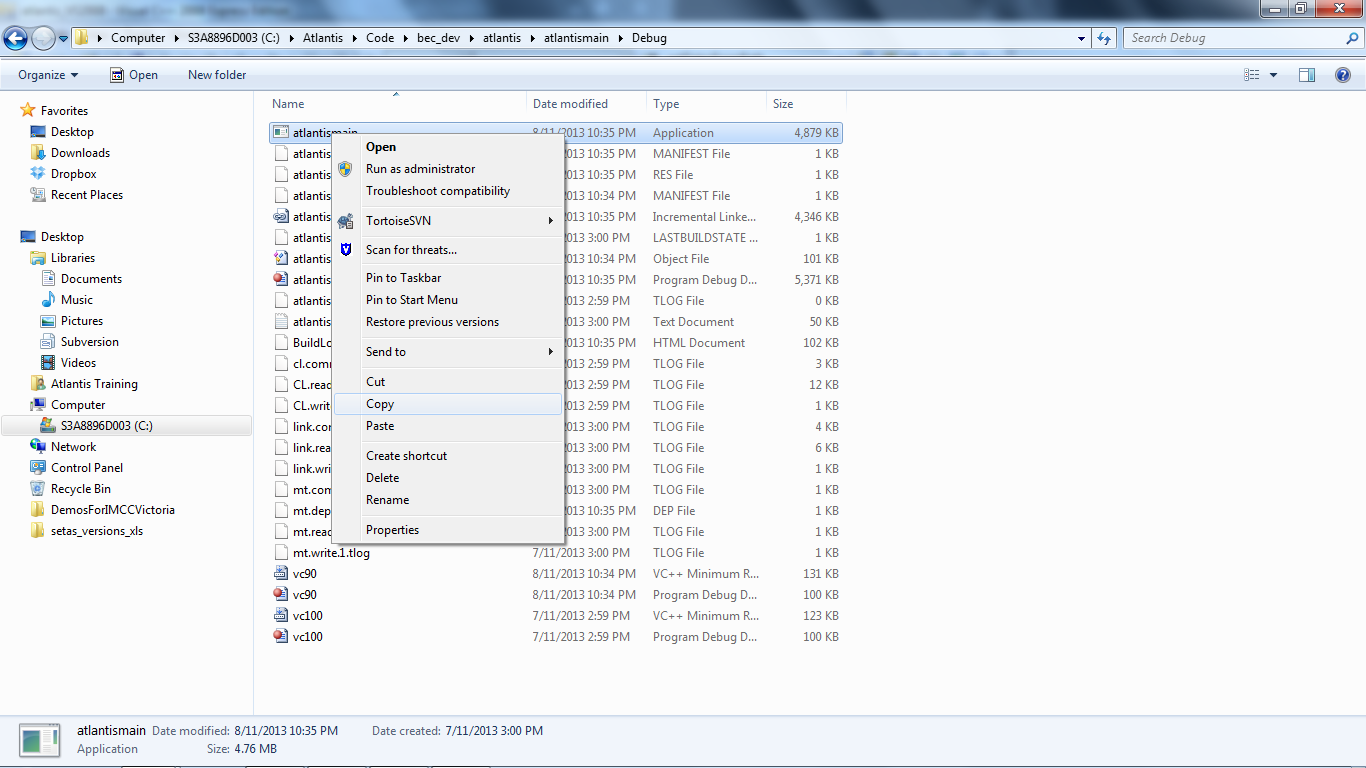
Task: Toggle the preview pane icon
Action: 1306,75
